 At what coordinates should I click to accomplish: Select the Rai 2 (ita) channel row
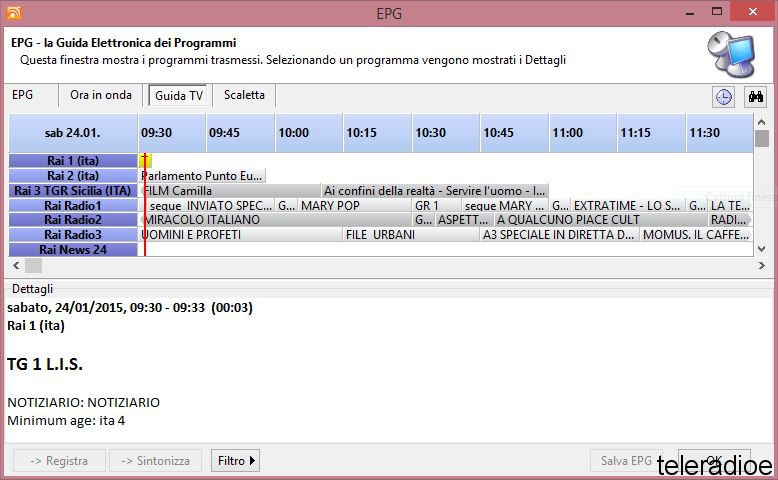[x=73, y=175]
